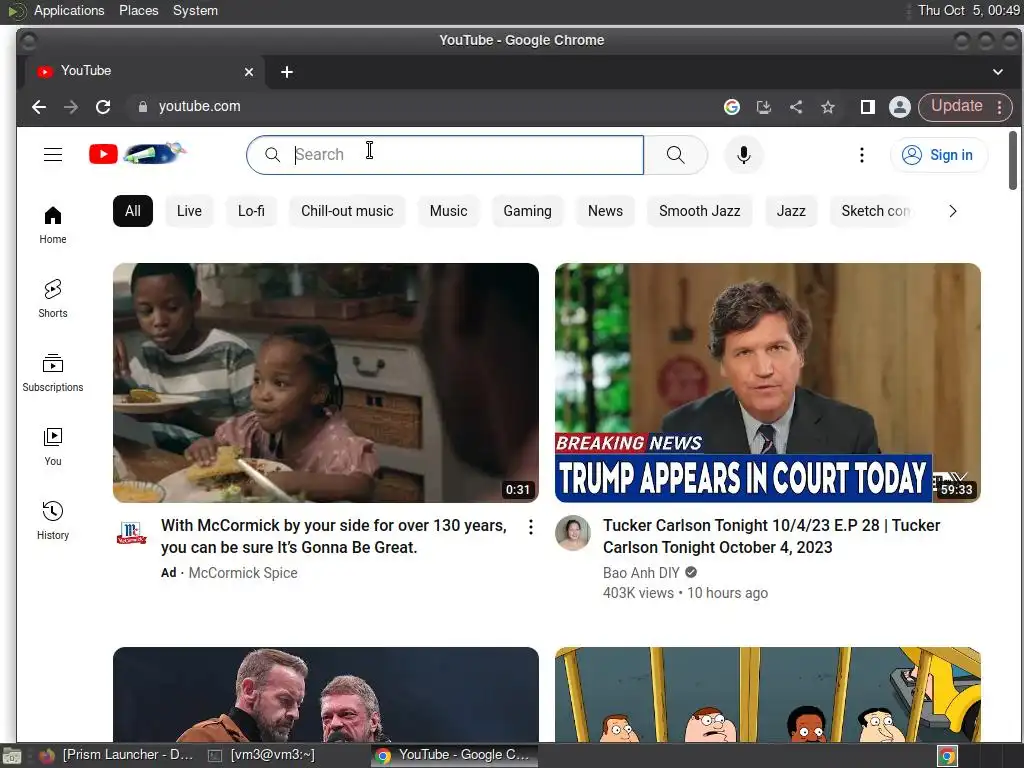Open the wrestlers video thumbnail
1024x768 pixels.
point(326,694)
